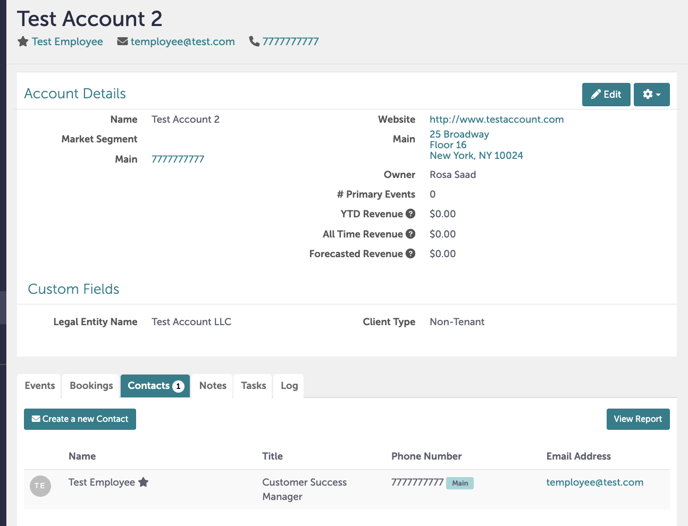Click the envelope icon in the header
Screen dimensions: 688x526
click(122, 42)
